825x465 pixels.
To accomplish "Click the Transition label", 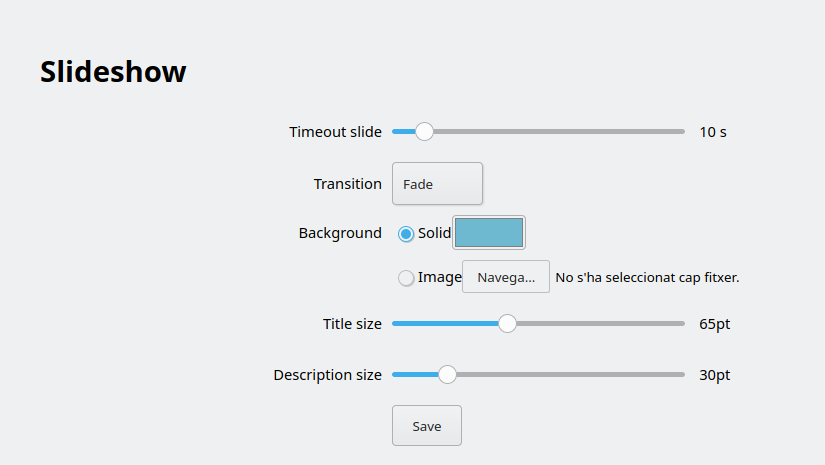I will (347, 184).
